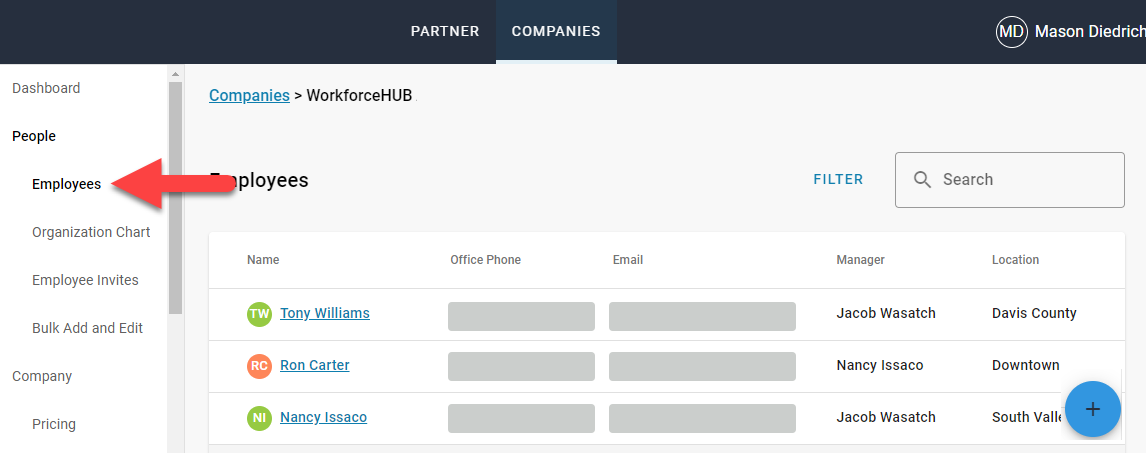The image size is (1146, 453).
Task: Open Ron Carter's employee profile
Action: [x=315, y=366]
